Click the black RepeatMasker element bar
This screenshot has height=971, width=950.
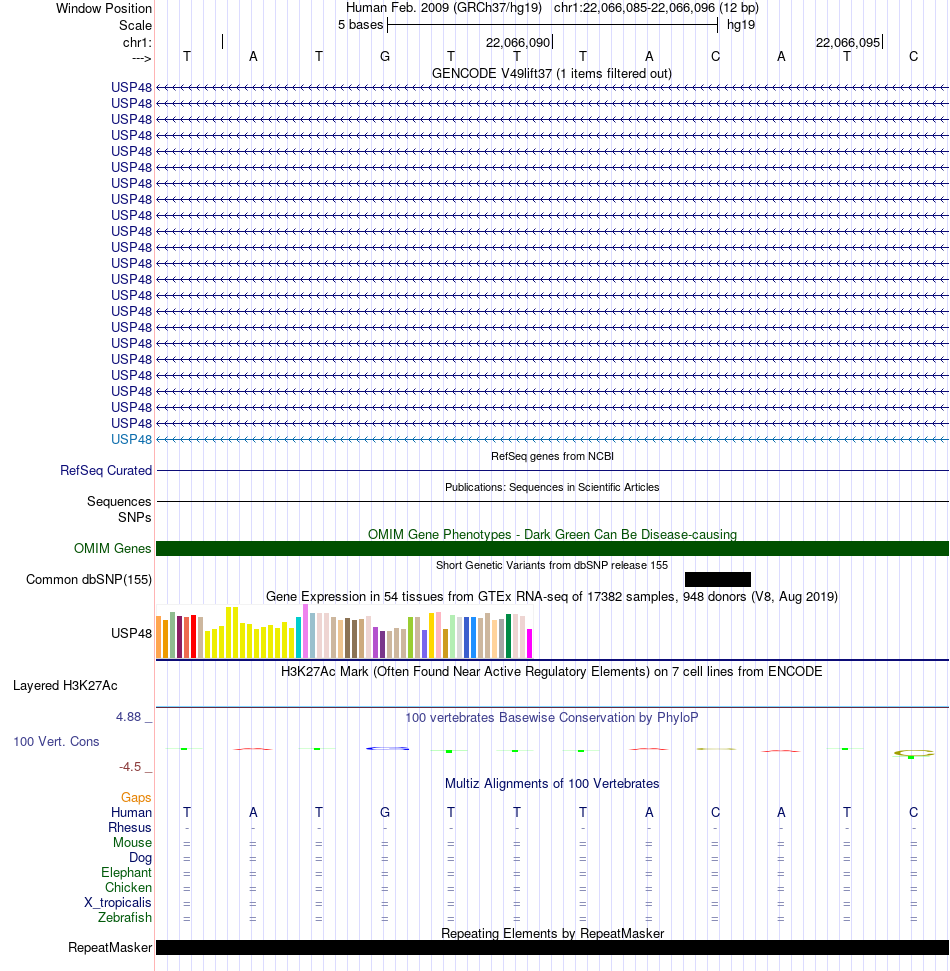552,947
